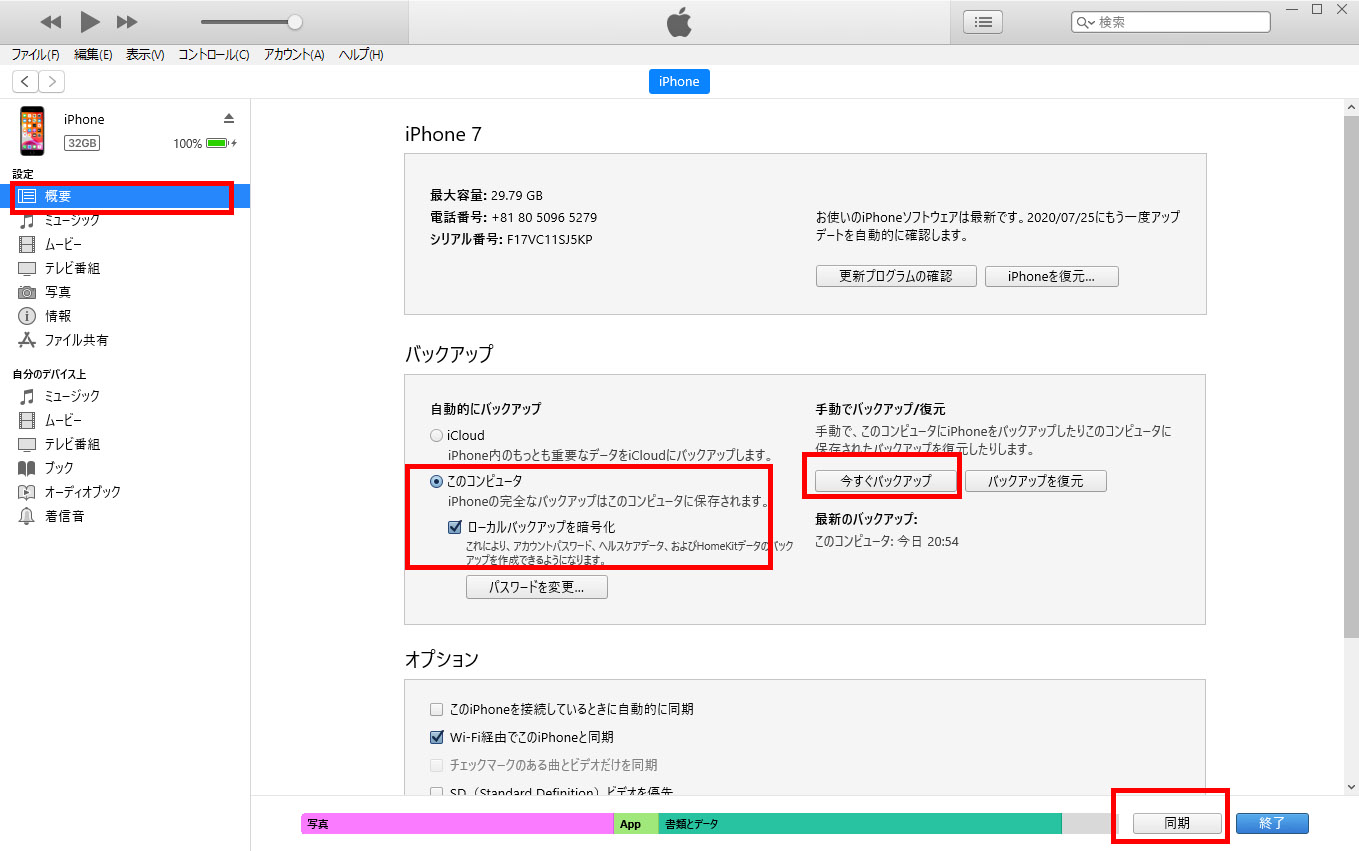Click the App storage bar segment
Screen dimensions: 1359x851
(x=636, y=824)
